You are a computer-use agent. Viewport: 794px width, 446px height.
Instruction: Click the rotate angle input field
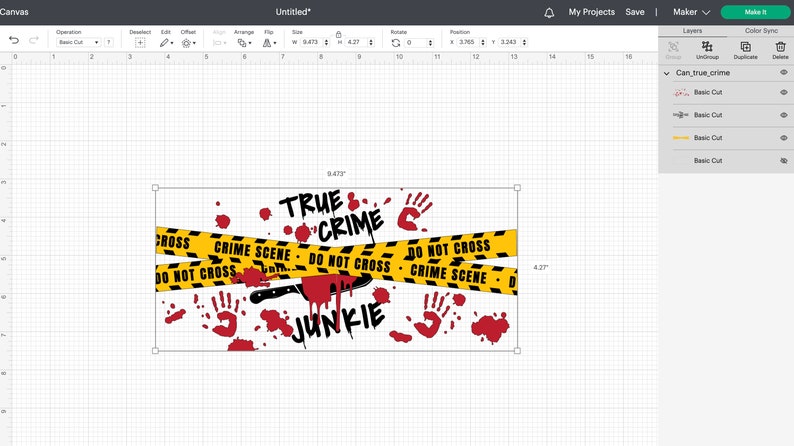pyautogui.click(x=416, y=43)
